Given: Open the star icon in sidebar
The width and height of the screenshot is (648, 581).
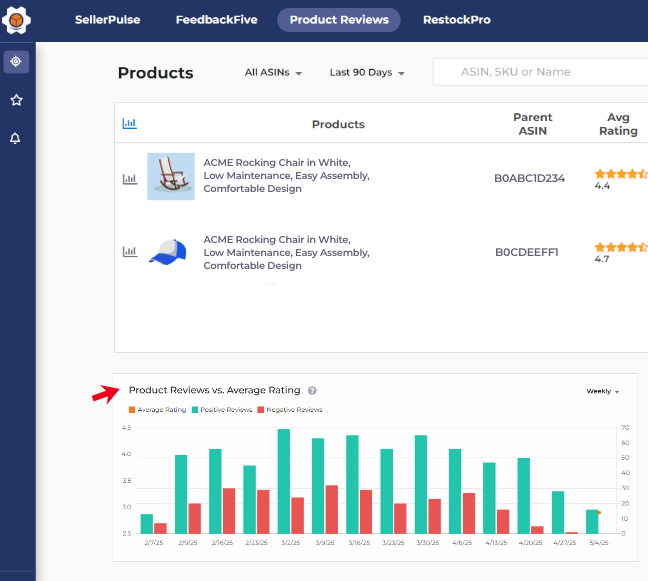Looking at the screenshot, I should pos(16,100).
